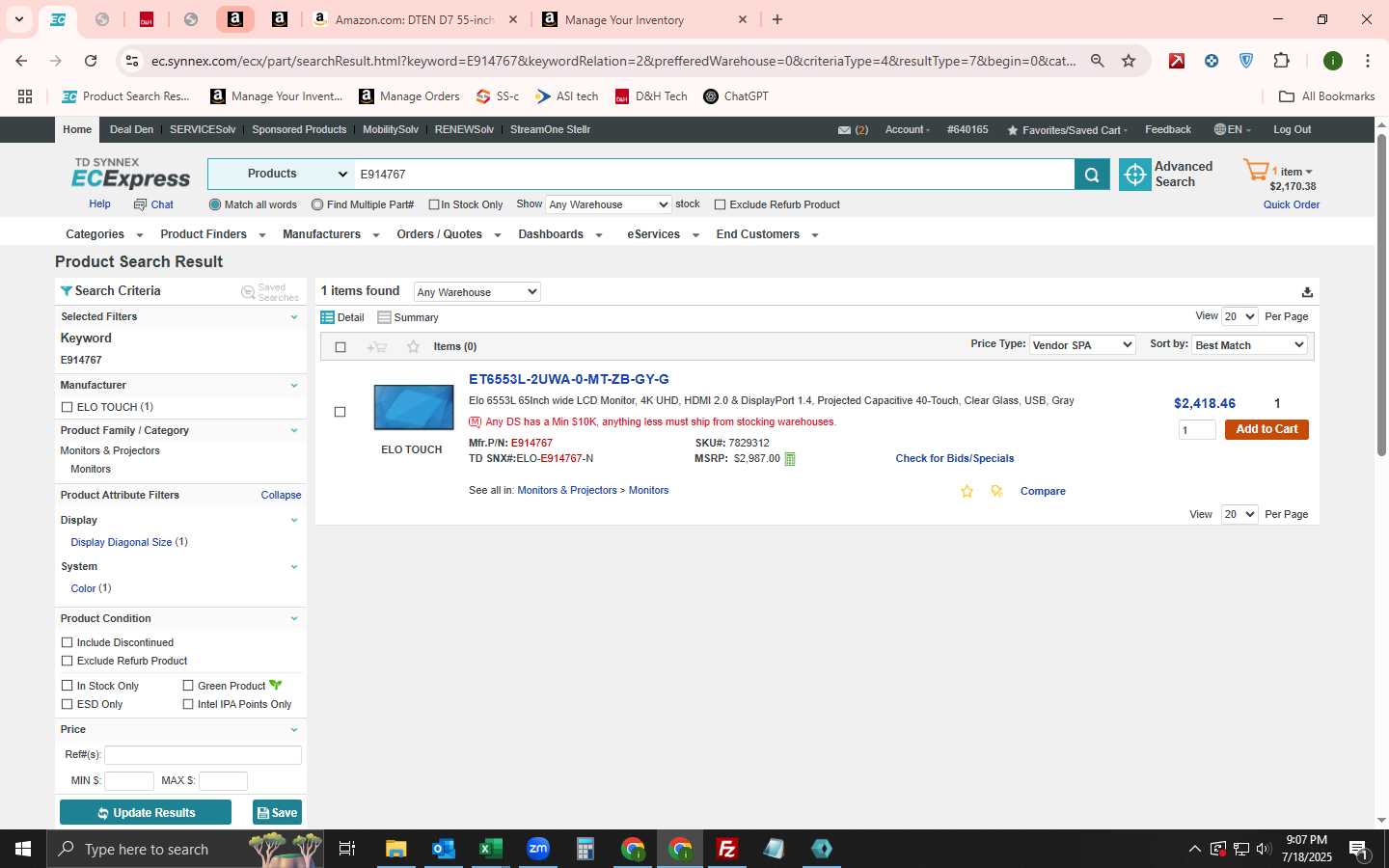
Task: Click the Elo monitor product thumbnail
Action: point(413,407)
